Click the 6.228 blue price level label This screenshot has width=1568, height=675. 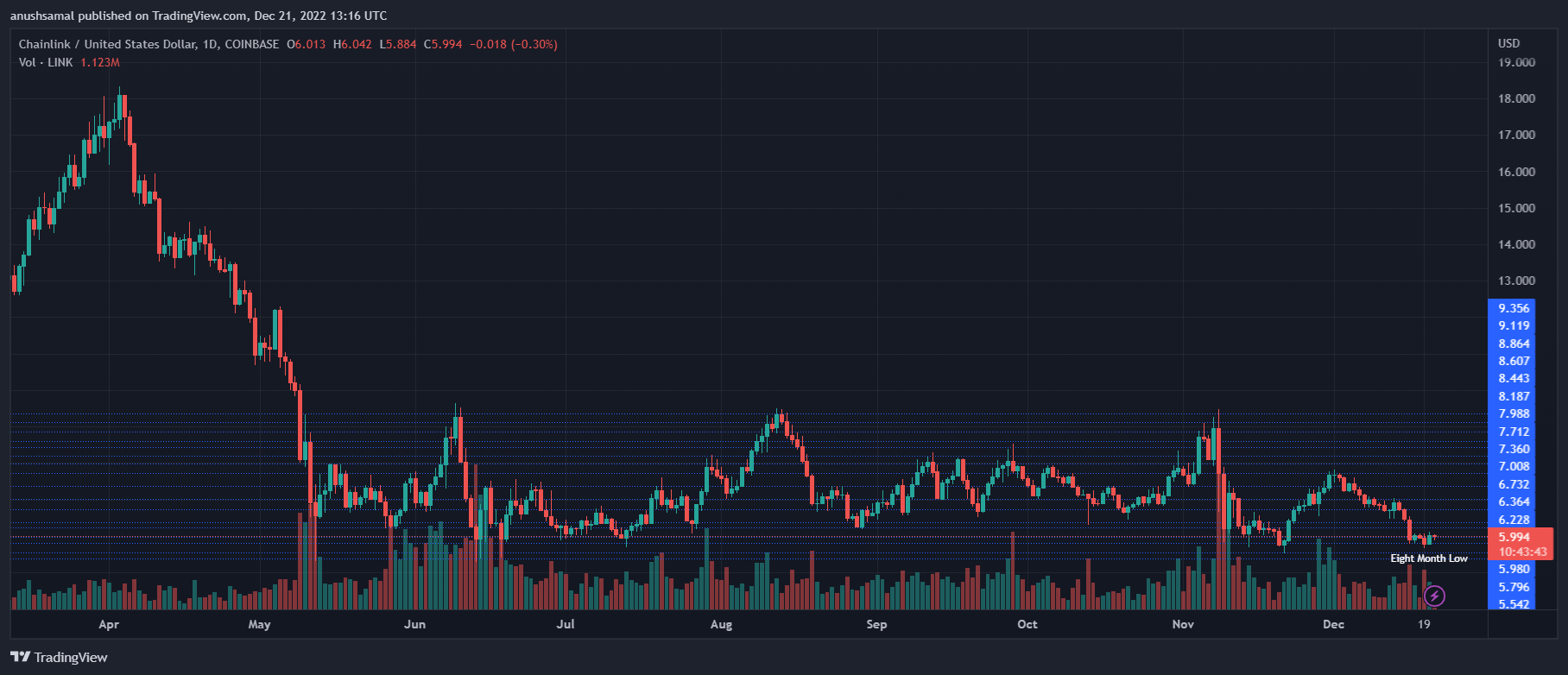tap(1514, 520)
